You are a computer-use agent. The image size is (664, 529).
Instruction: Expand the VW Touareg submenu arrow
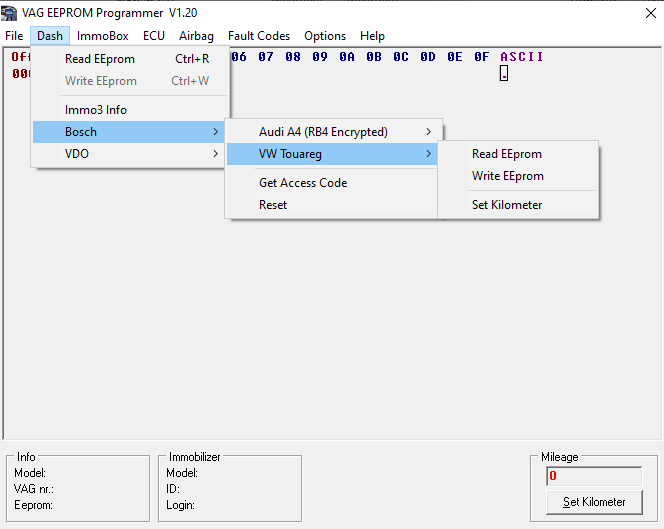coord(429,154)
